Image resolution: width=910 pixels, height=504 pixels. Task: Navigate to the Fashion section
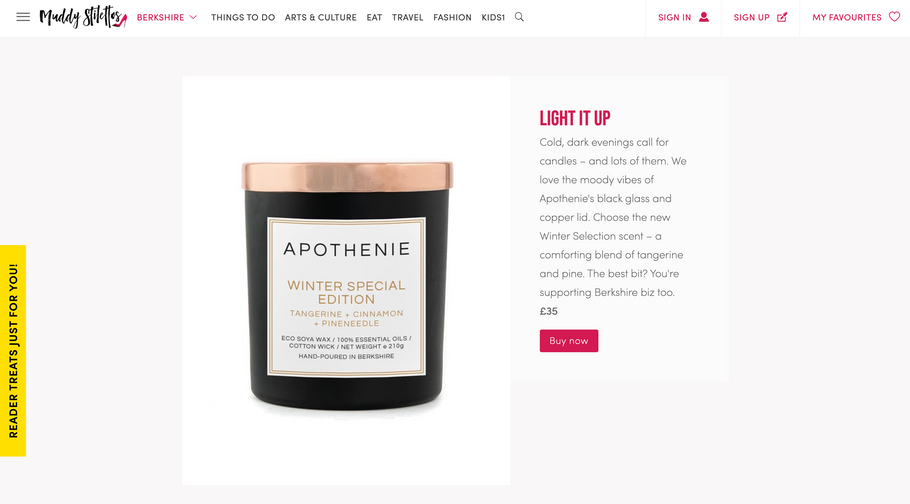coord(452,17)
